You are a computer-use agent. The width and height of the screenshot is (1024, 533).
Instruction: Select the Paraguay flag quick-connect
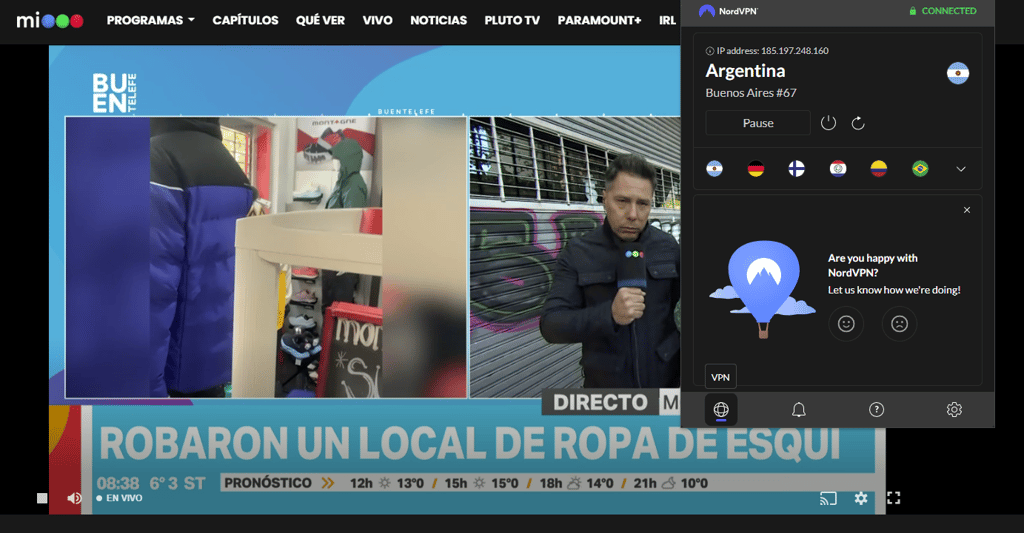tap(838, 169)
